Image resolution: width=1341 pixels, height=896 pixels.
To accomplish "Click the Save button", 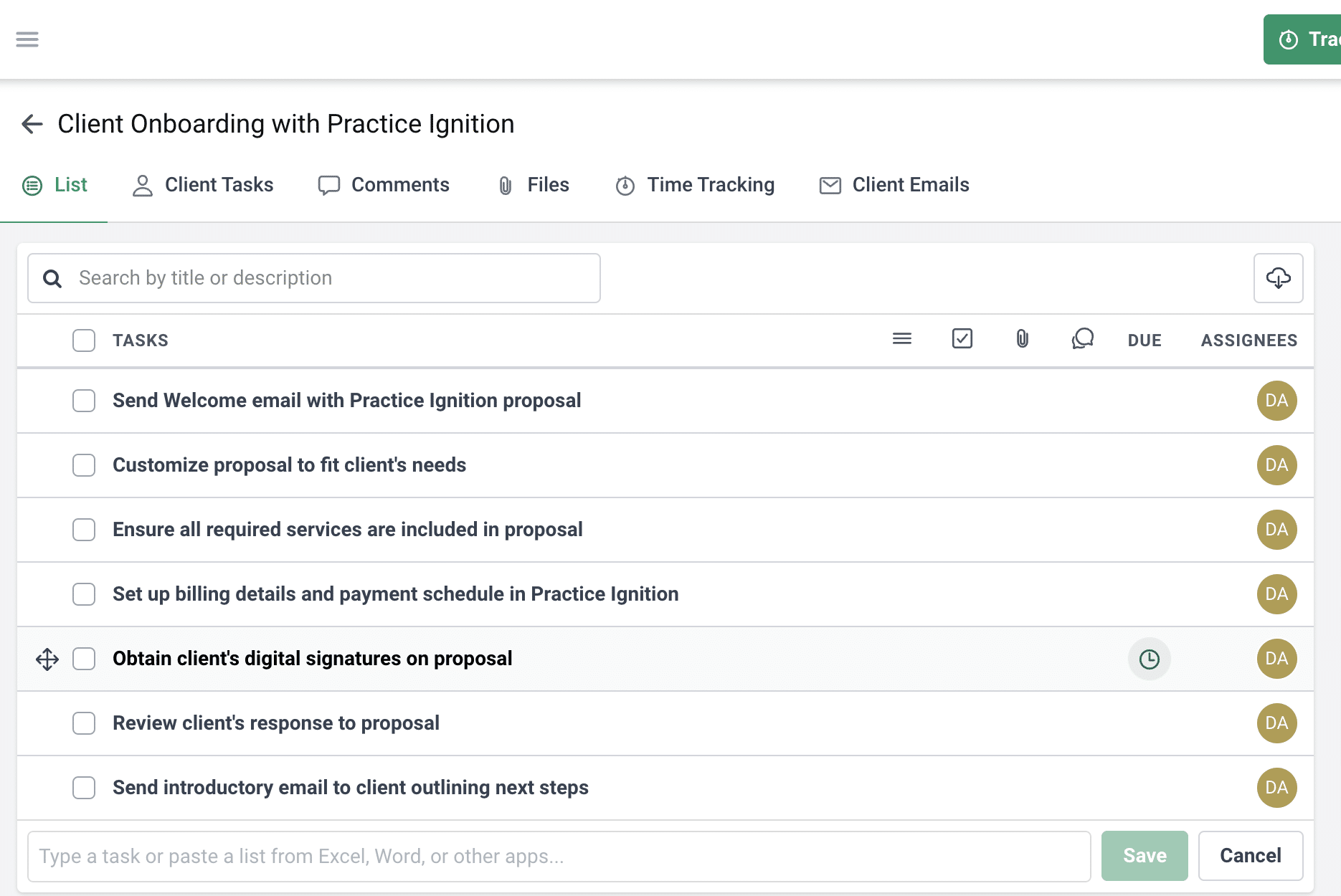I will (1145, 856).
